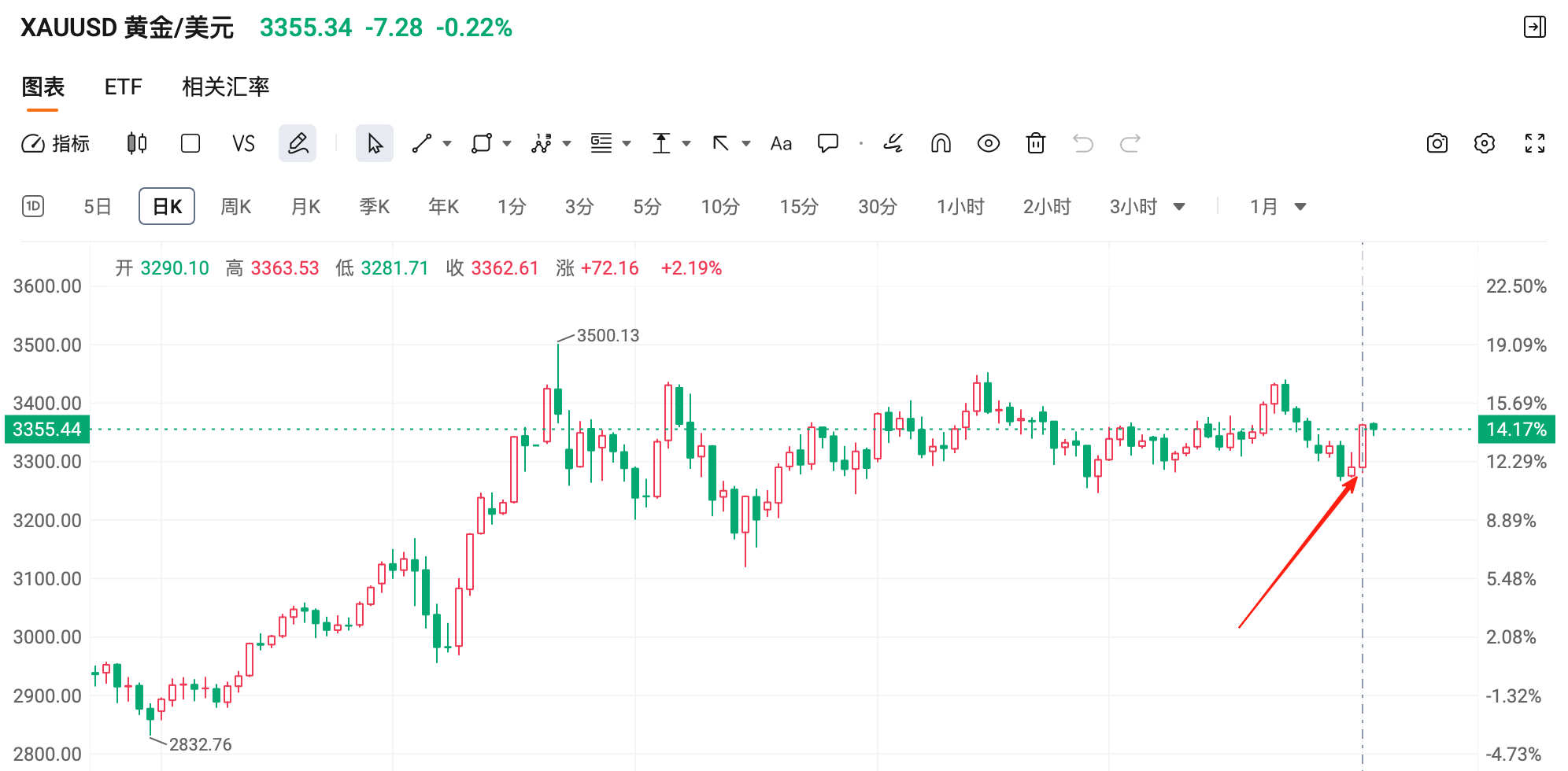Screen dimensions: 1568x771
Task: Click the 收 3362.61 closing value
Action: pos(492,268)
